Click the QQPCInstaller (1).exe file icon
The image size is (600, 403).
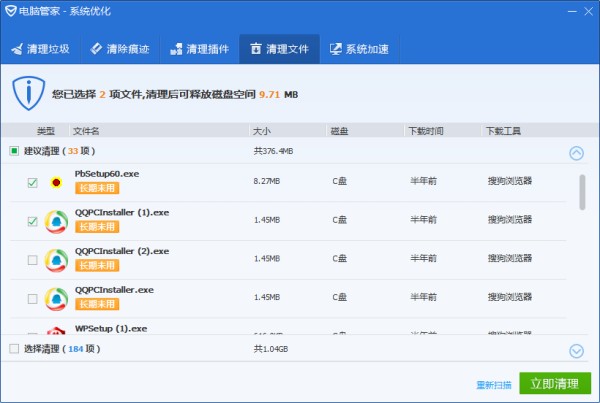pos(57,221)
